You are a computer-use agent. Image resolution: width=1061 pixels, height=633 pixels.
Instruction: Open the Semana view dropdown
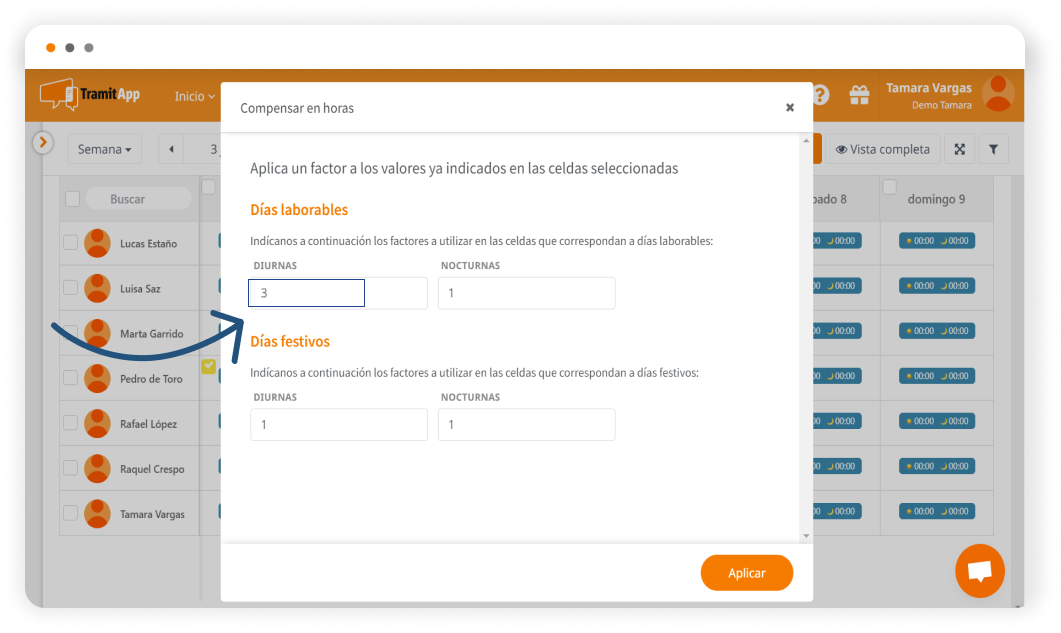[104, 150]
